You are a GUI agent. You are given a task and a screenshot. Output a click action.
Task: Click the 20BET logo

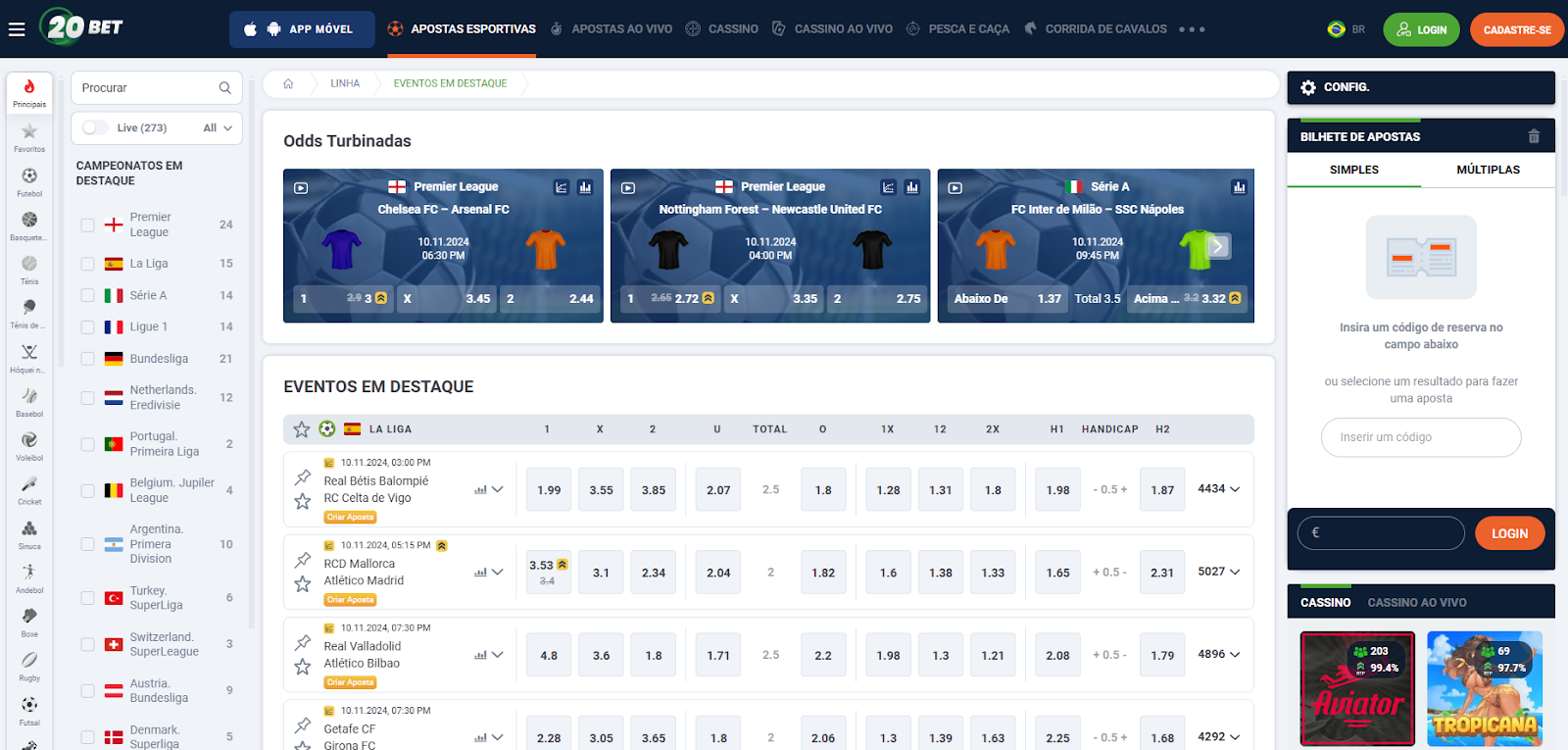pyautogui.click(x=82, y=26)
